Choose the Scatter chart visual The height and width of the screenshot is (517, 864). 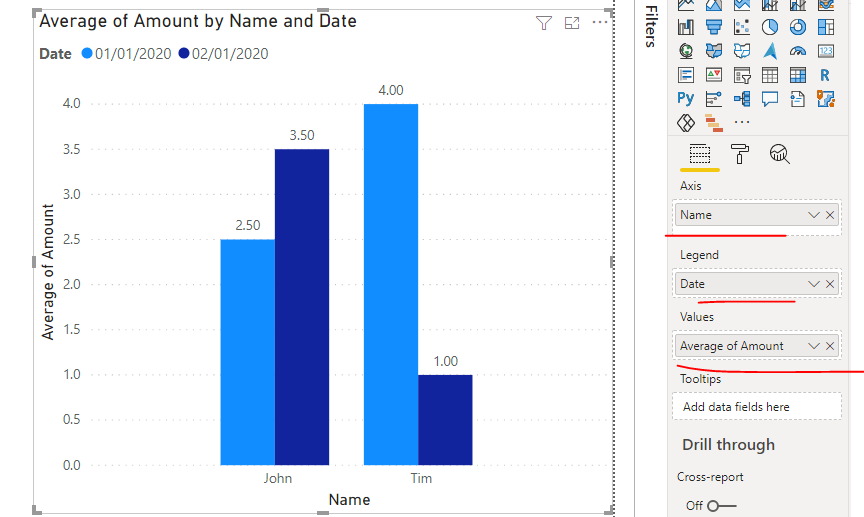[742, 27]
